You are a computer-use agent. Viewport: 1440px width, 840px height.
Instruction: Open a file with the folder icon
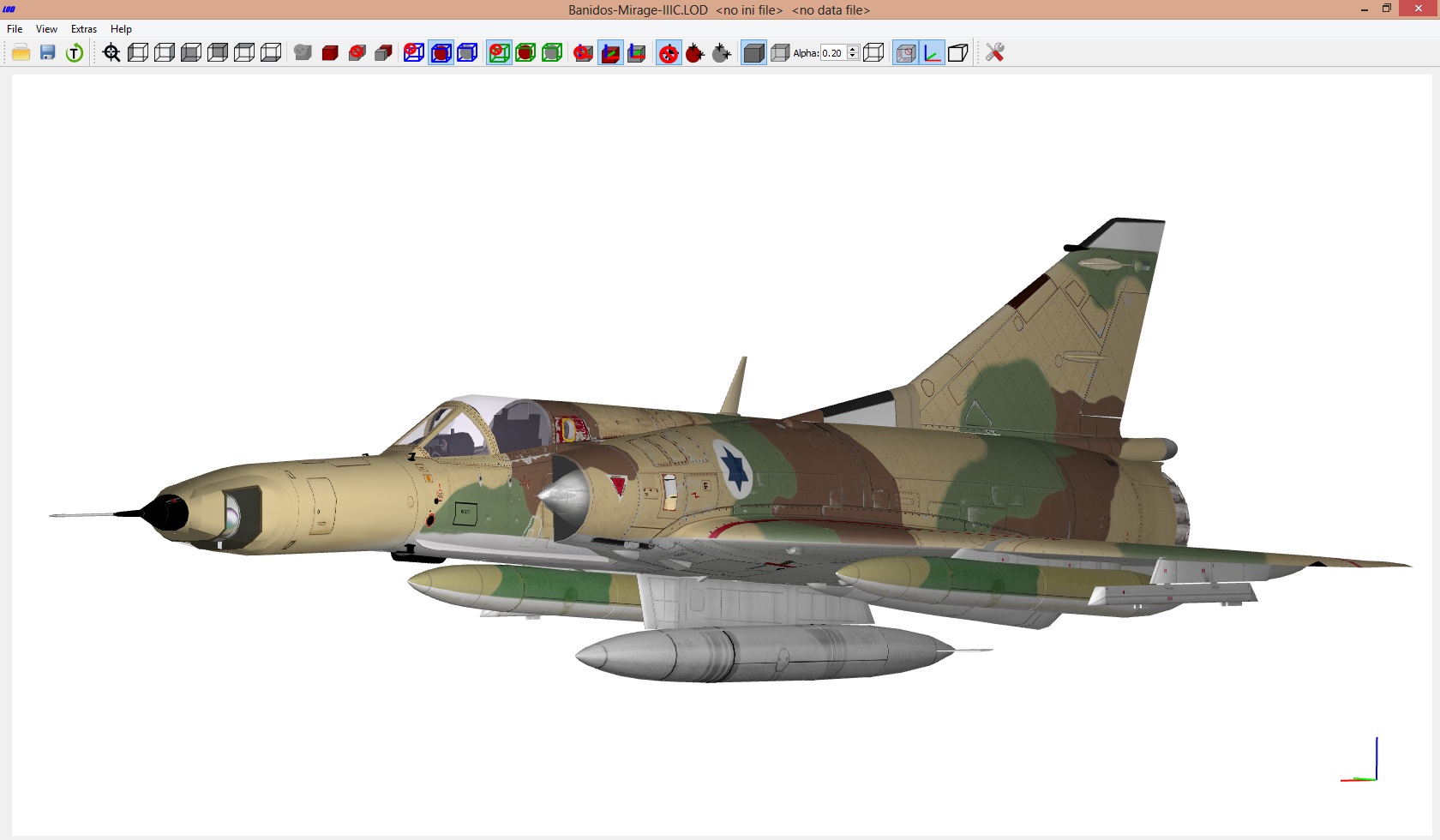[21, 53]
